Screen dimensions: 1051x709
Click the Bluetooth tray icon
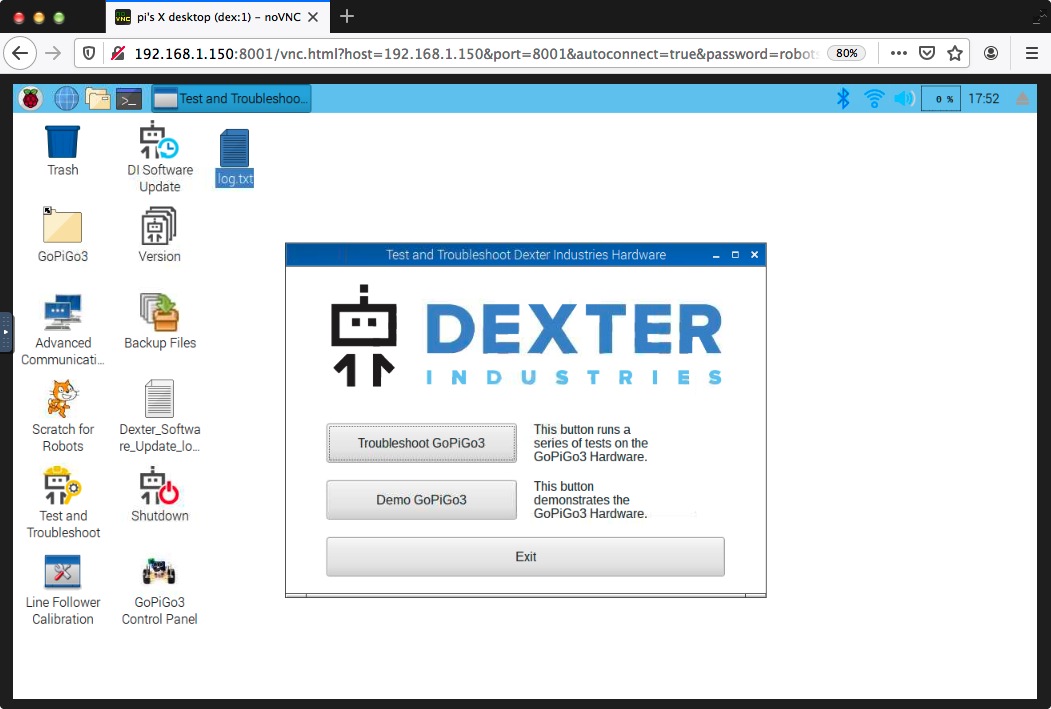click(843, 98)
